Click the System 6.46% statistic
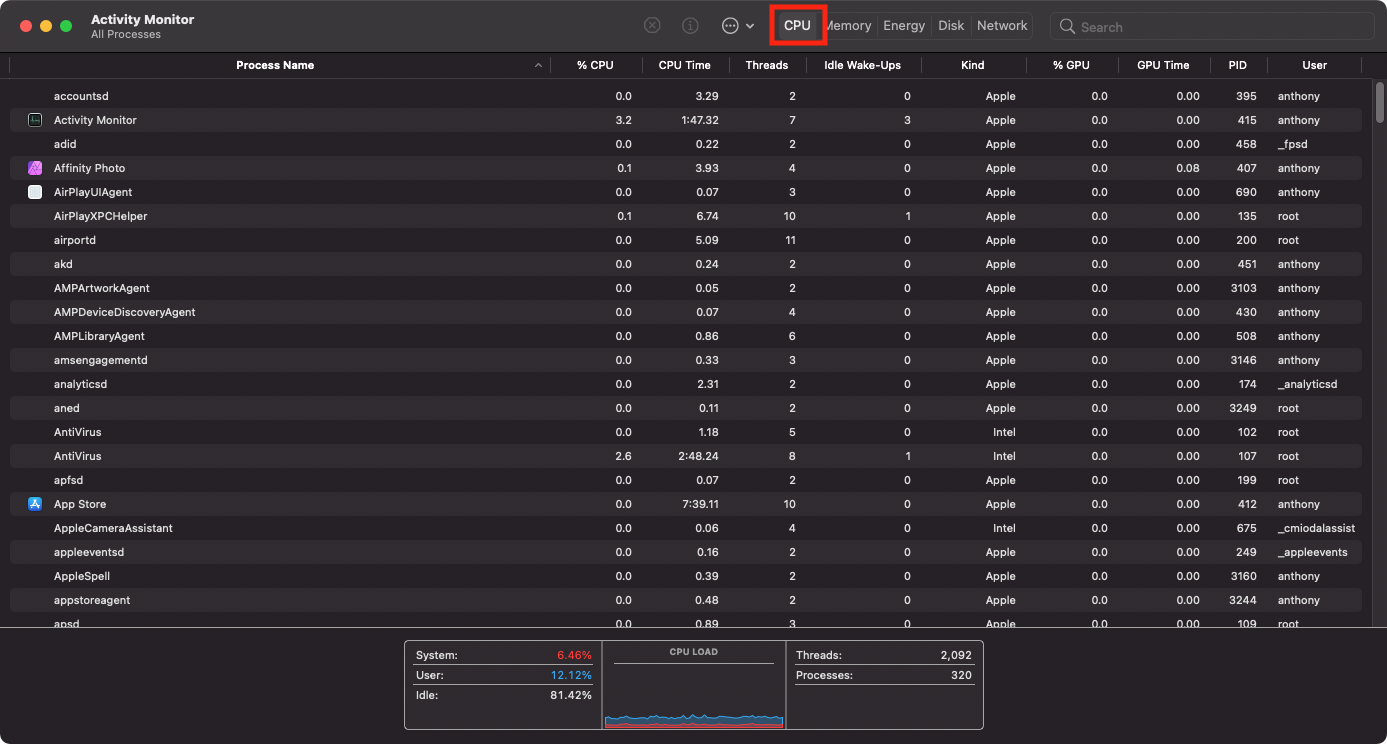1387x744 pixels. pos(504,655)
